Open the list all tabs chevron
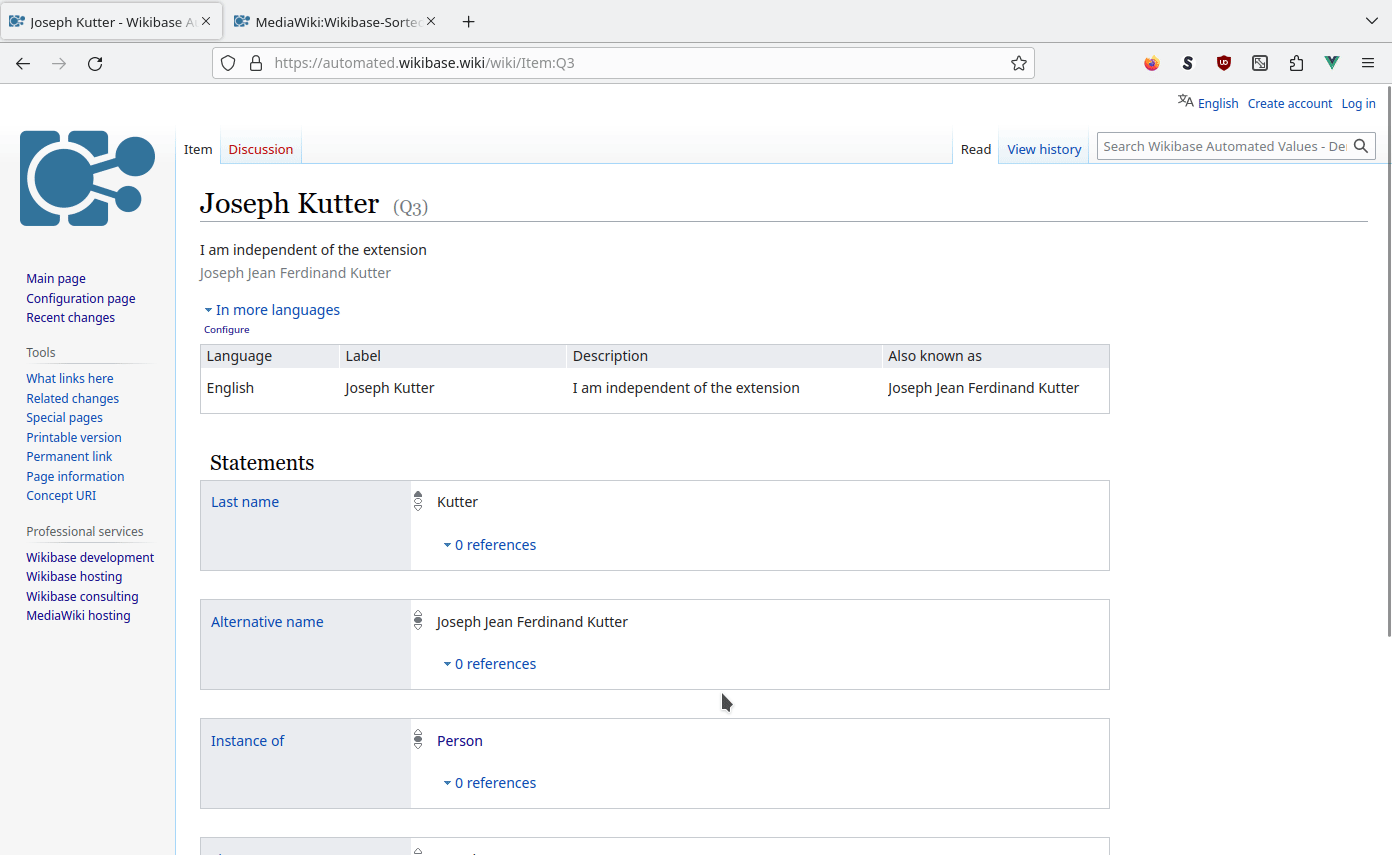Viewport: 1392px width, 855px height. (1371, 20)
